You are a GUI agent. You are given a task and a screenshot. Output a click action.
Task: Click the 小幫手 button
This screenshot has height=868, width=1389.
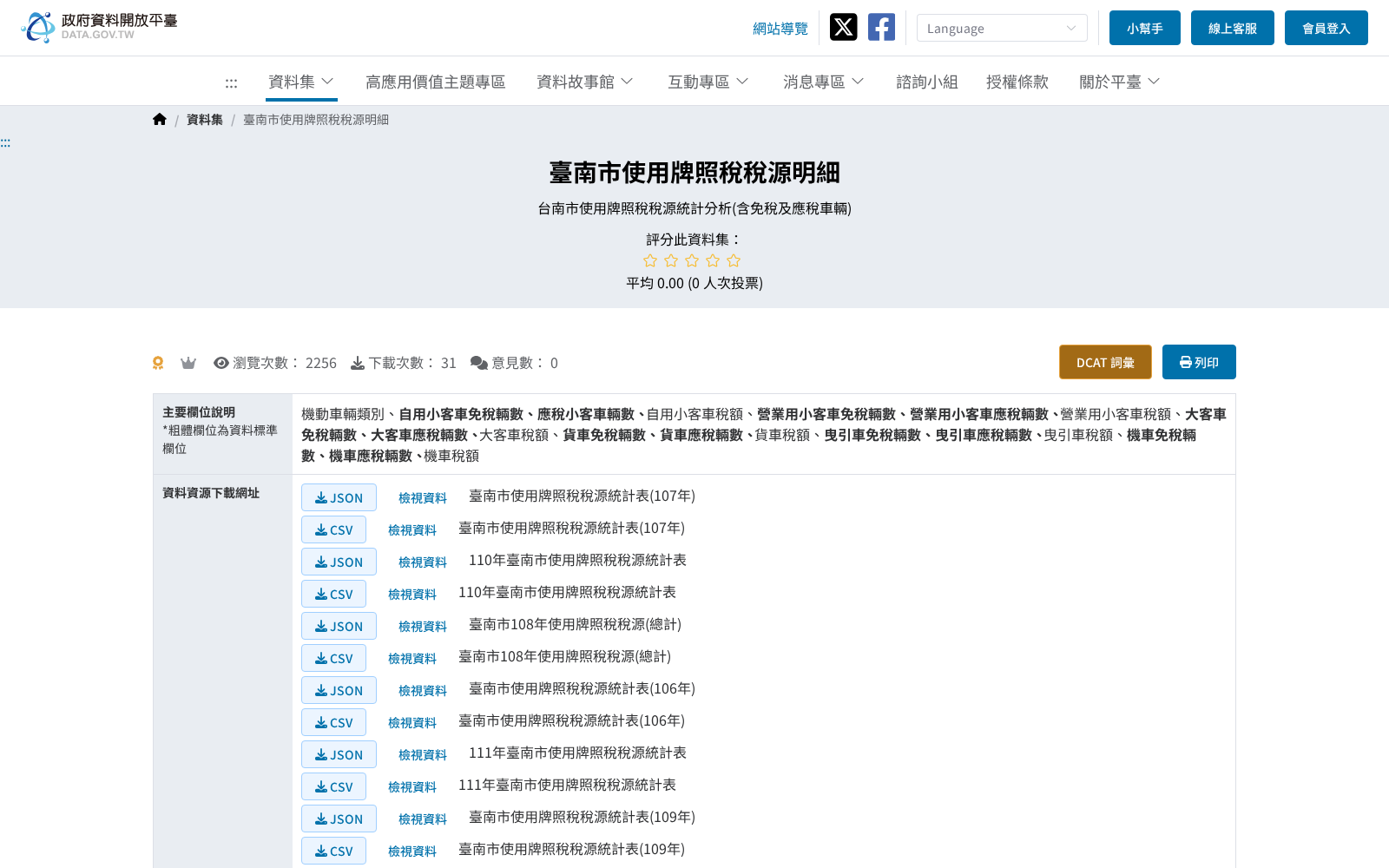coord(1145,28)
